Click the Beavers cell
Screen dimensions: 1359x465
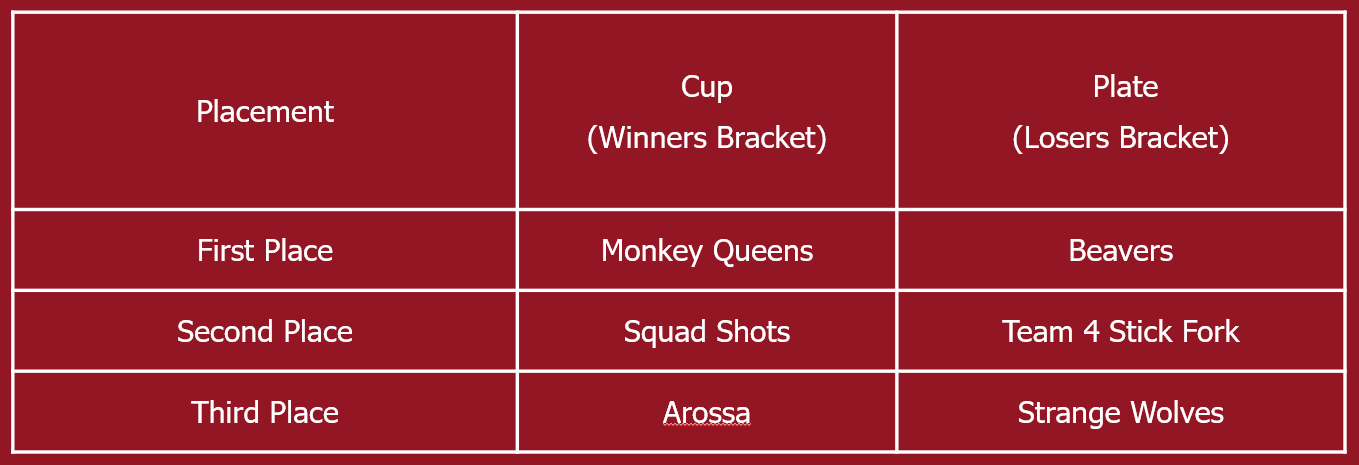click(1121, 250)
